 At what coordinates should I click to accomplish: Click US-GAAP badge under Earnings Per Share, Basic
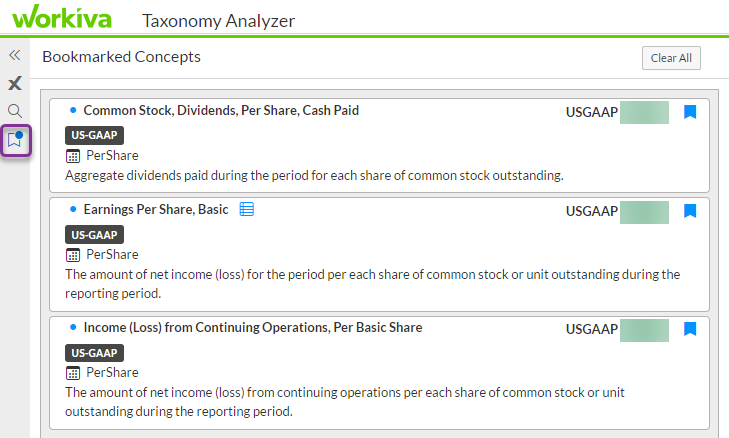94,235
